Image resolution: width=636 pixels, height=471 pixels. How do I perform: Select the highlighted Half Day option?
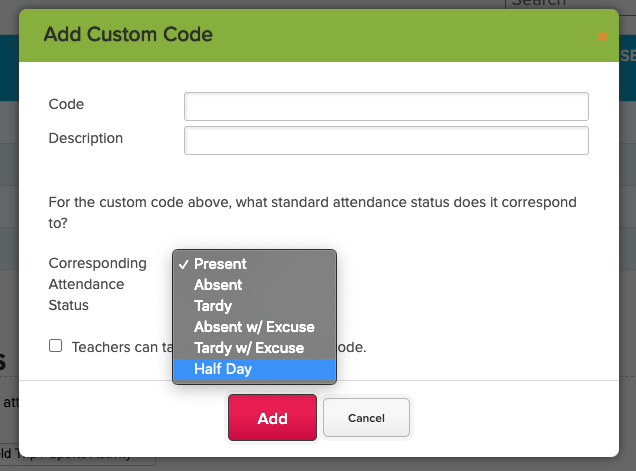coord(223,369)
